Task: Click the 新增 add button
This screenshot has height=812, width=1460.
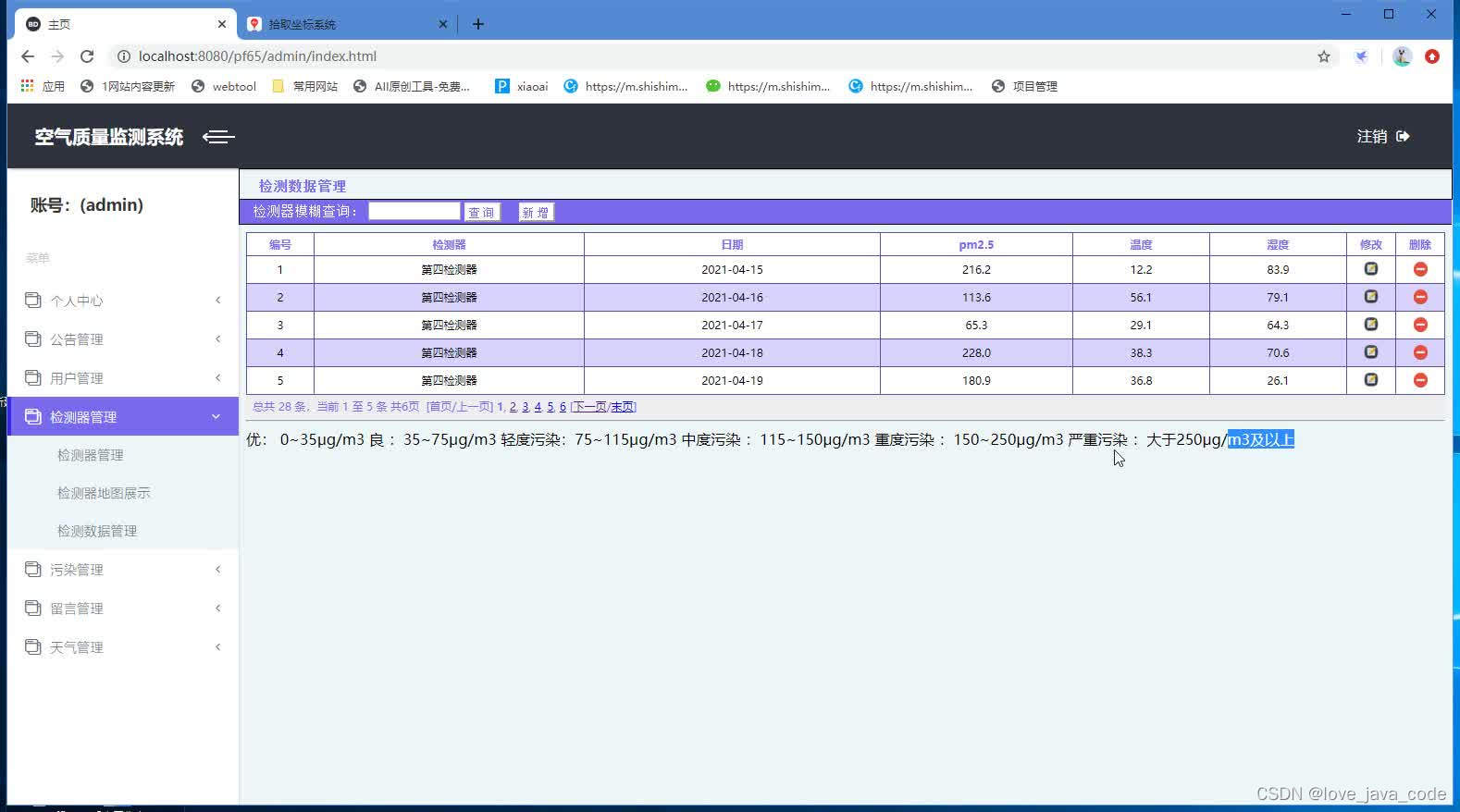Action: (536, 212)
